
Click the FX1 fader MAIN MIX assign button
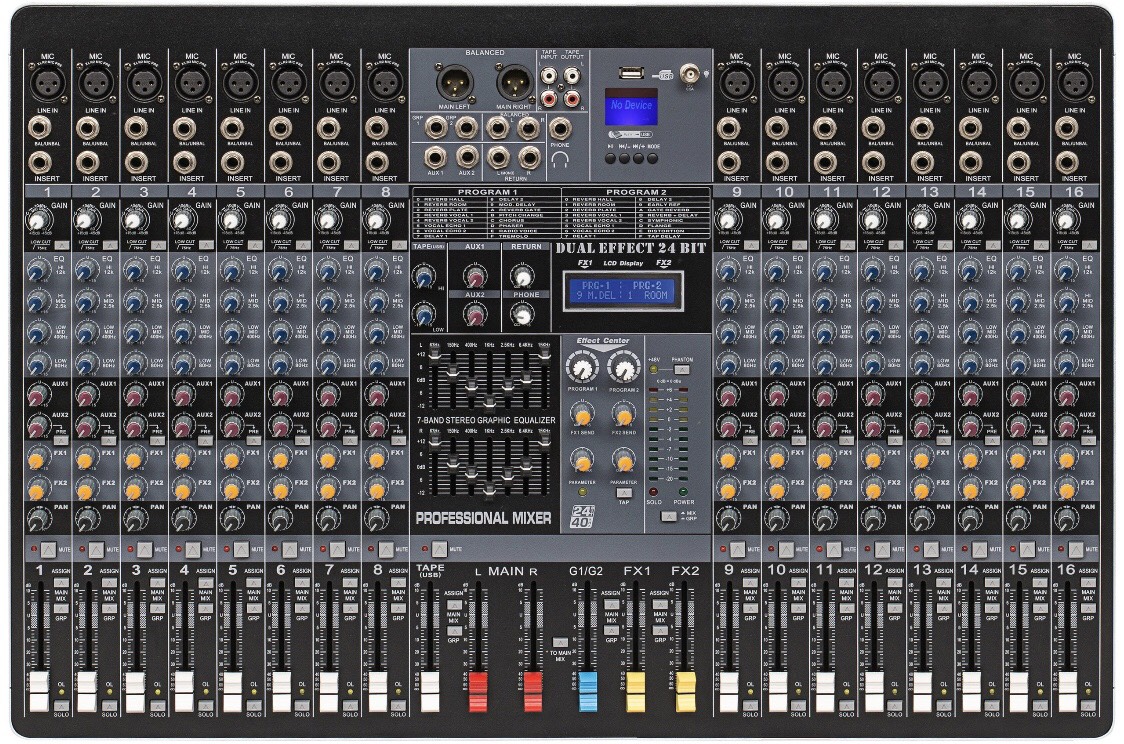coord(660,605)
